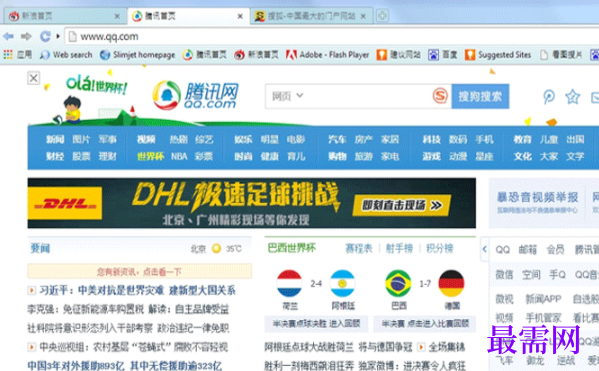The image size is (599, 371).
Task: Switch to the 新浪首页 tab
Action: point(65,16)
